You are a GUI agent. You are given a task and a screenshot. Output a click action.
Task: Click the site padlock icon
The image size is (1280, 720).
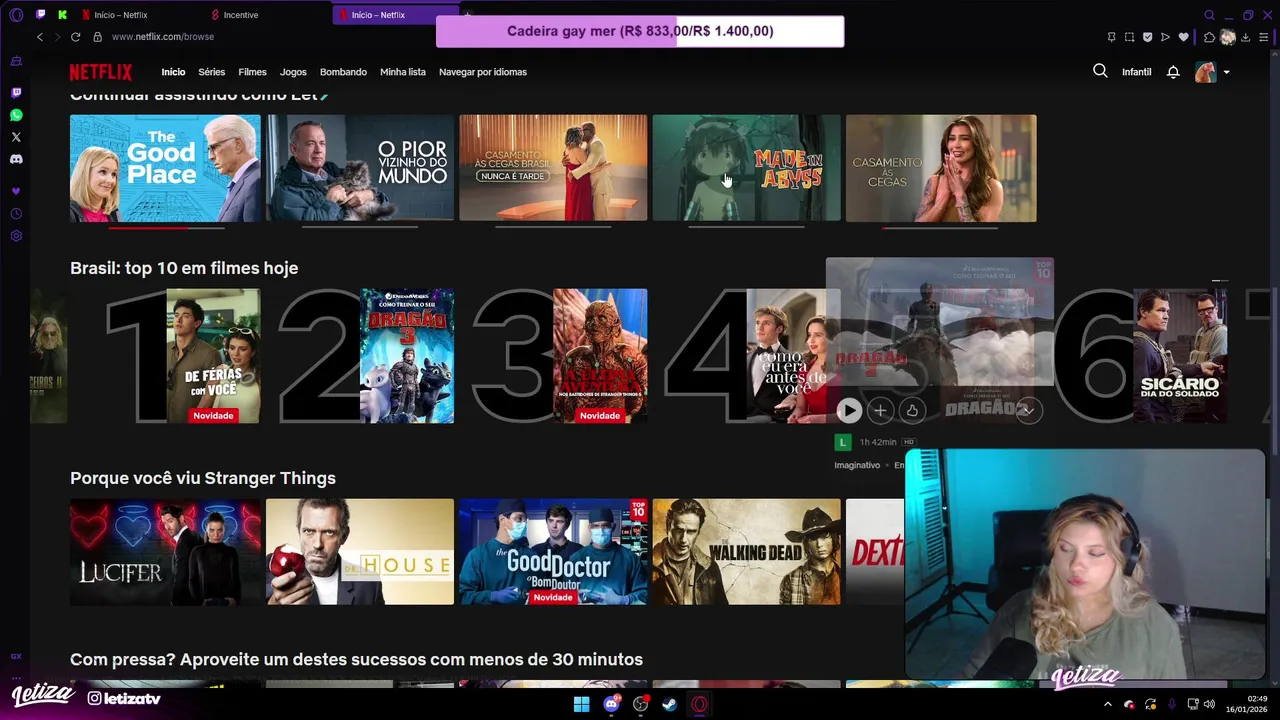point(97,37)
